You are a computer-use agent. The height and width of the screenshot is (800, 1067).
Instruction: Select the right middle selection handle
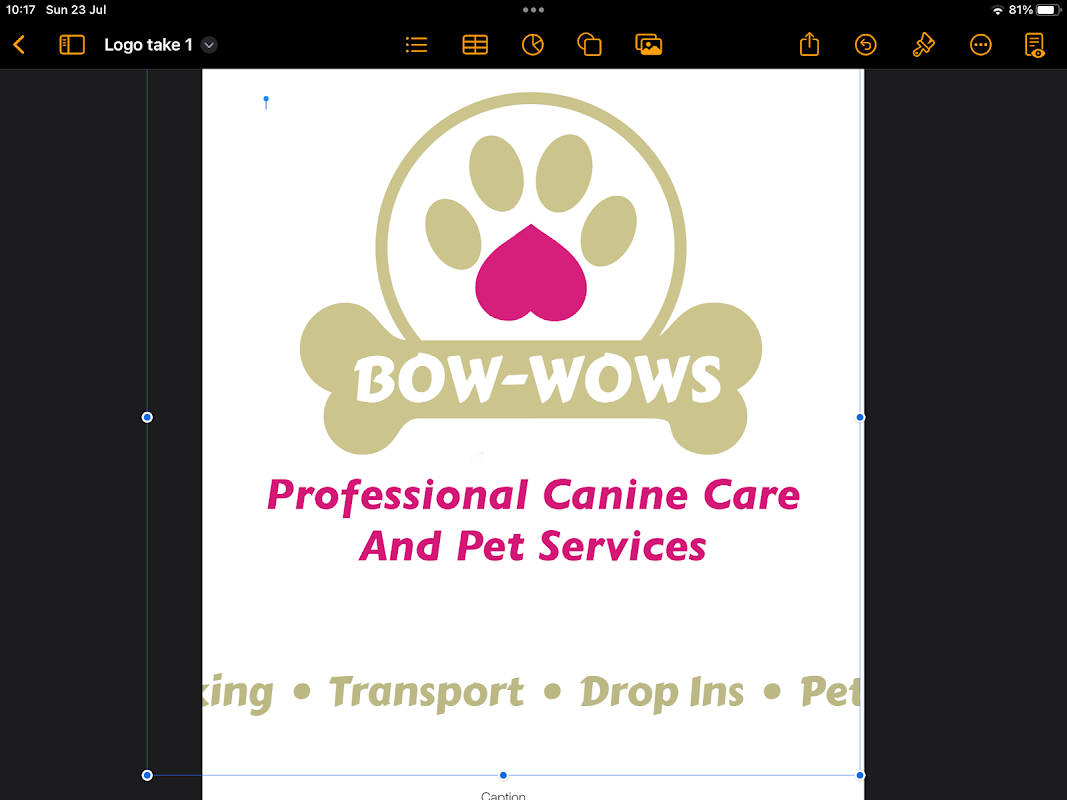[860, 417]
